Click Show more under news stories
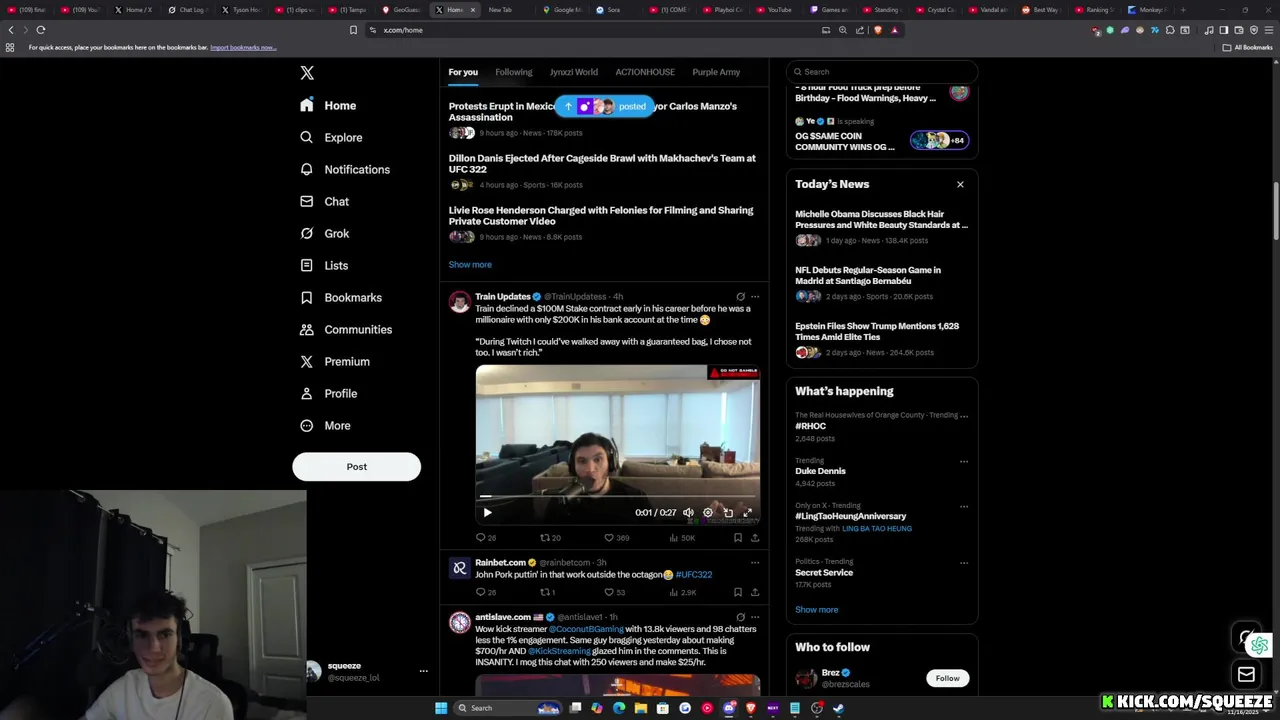This screenshot has width=1280, height=720. (470, 265)
